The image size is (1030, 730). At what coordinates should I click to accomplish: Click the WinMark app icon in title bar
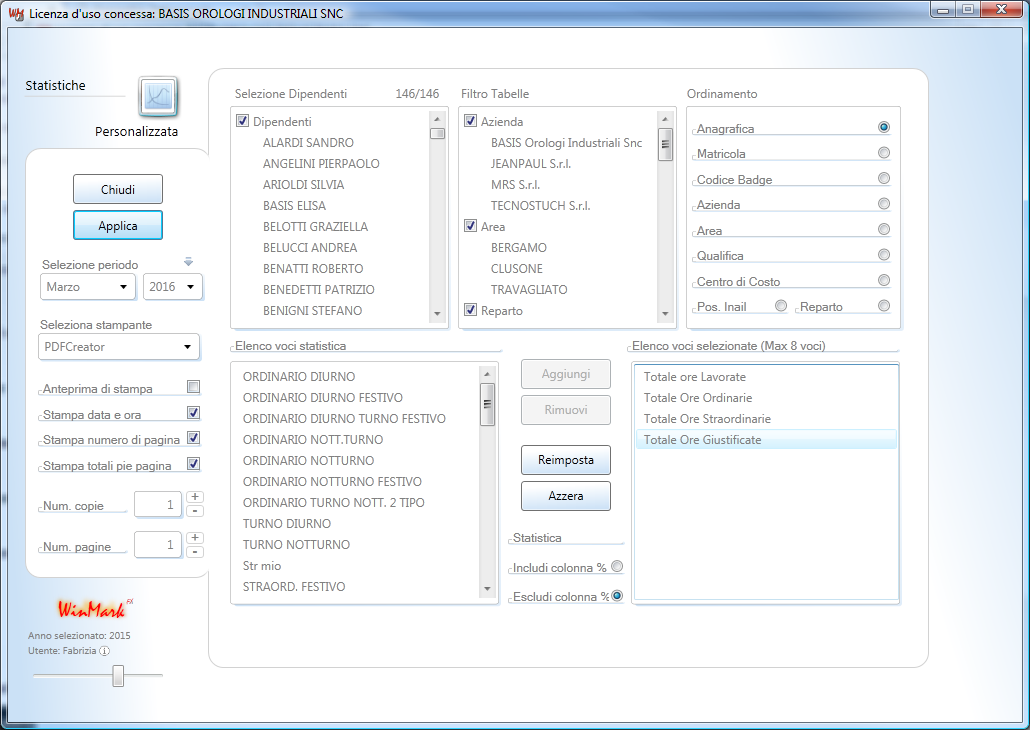coord(16,13)
